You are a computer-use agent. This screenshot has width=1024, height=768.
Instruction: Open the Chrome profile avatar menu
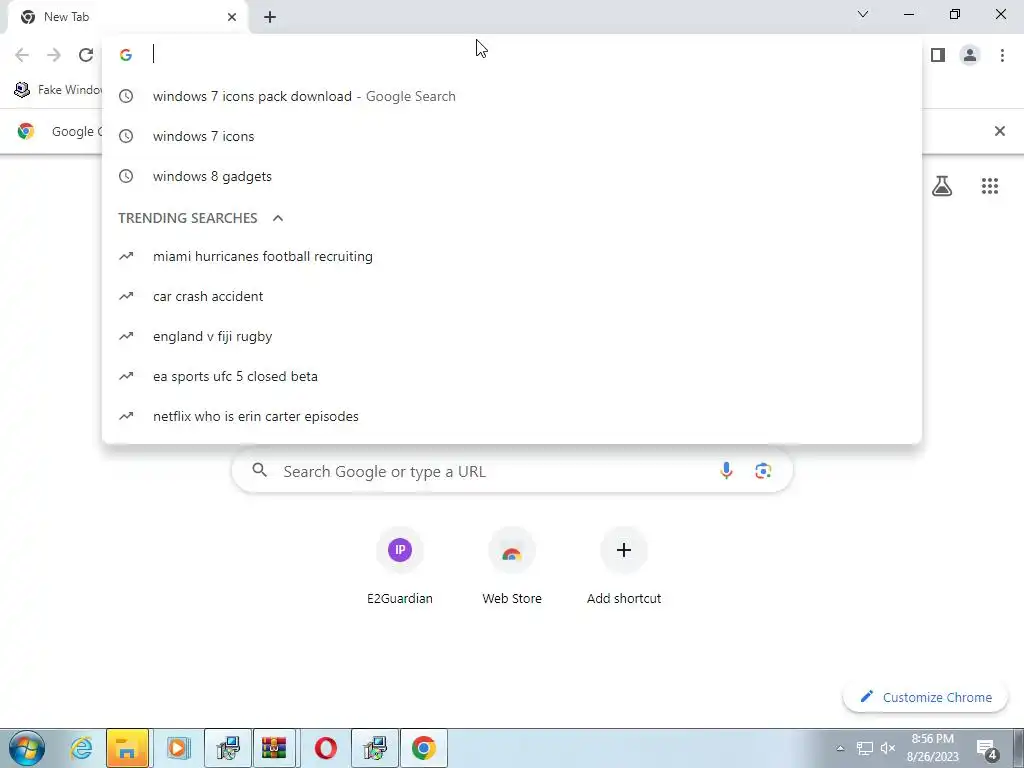[x=970, y=55]
